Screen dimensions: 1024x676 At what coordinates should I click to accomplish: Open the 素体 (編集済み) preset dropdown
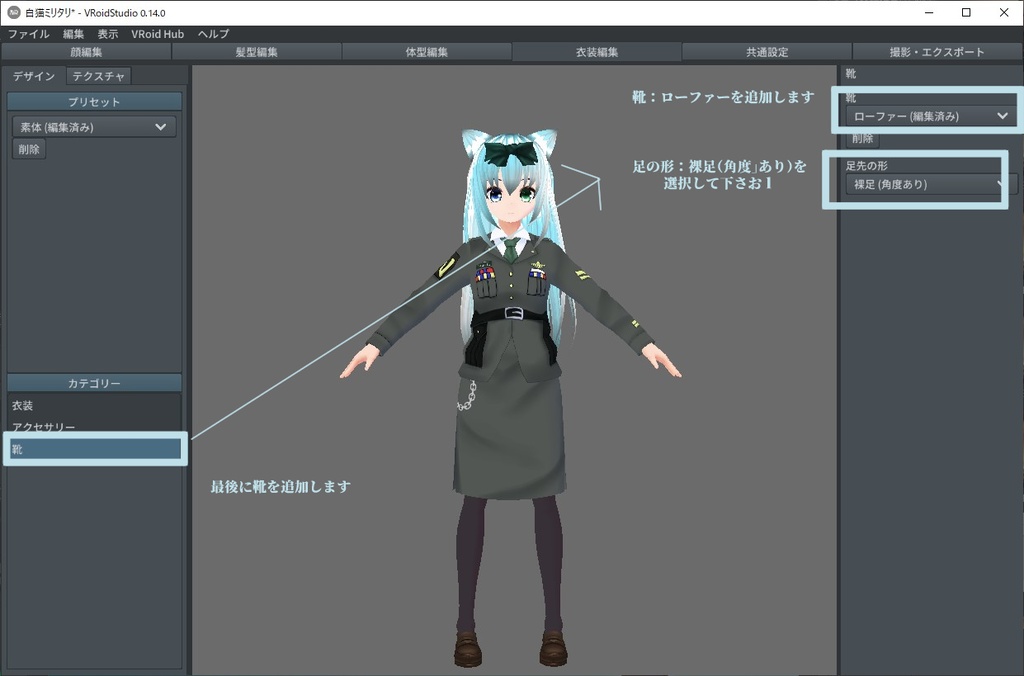[x=93, y=126]
